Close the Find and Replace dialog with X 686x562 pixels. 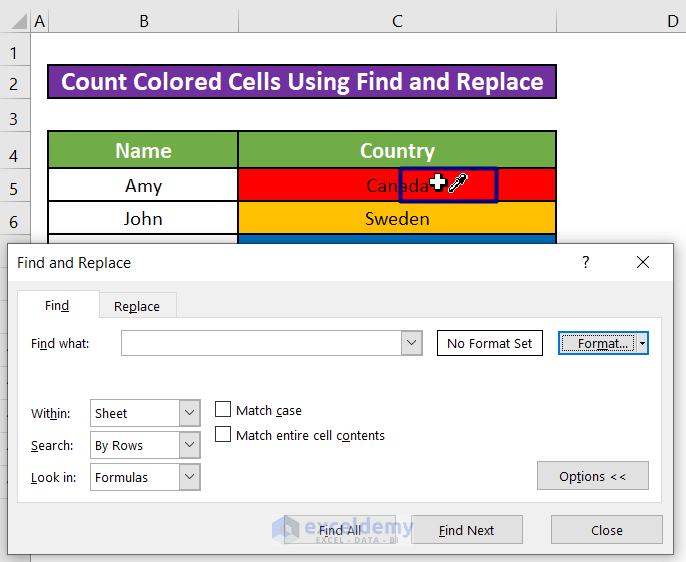(642, 262)
